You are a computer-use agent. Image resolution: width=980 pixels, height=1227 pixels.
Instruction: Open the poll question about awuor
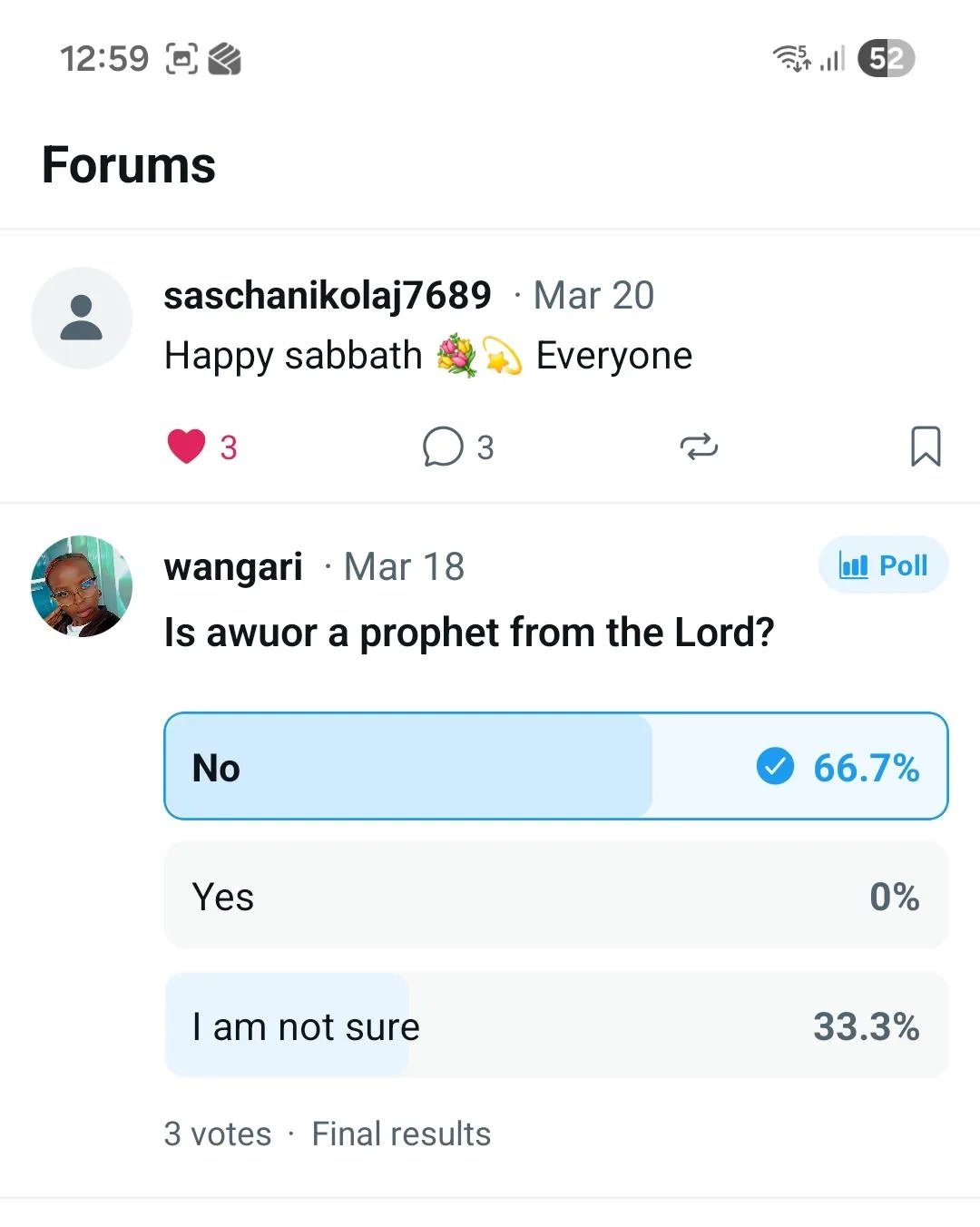click(469, 633)
